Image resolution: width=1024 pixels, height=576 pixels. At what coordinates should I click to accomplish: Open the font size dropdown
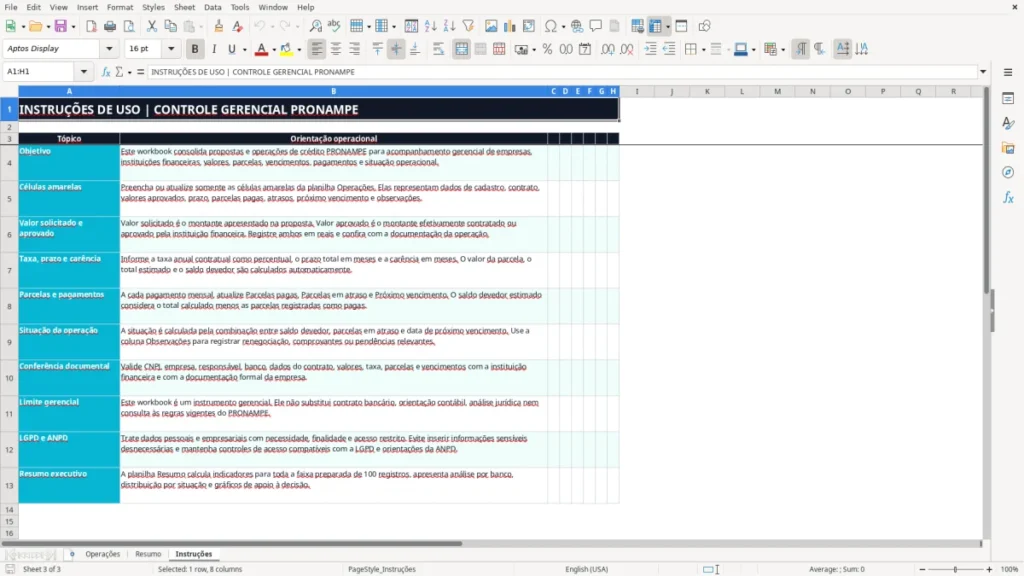tap(171, 48)
